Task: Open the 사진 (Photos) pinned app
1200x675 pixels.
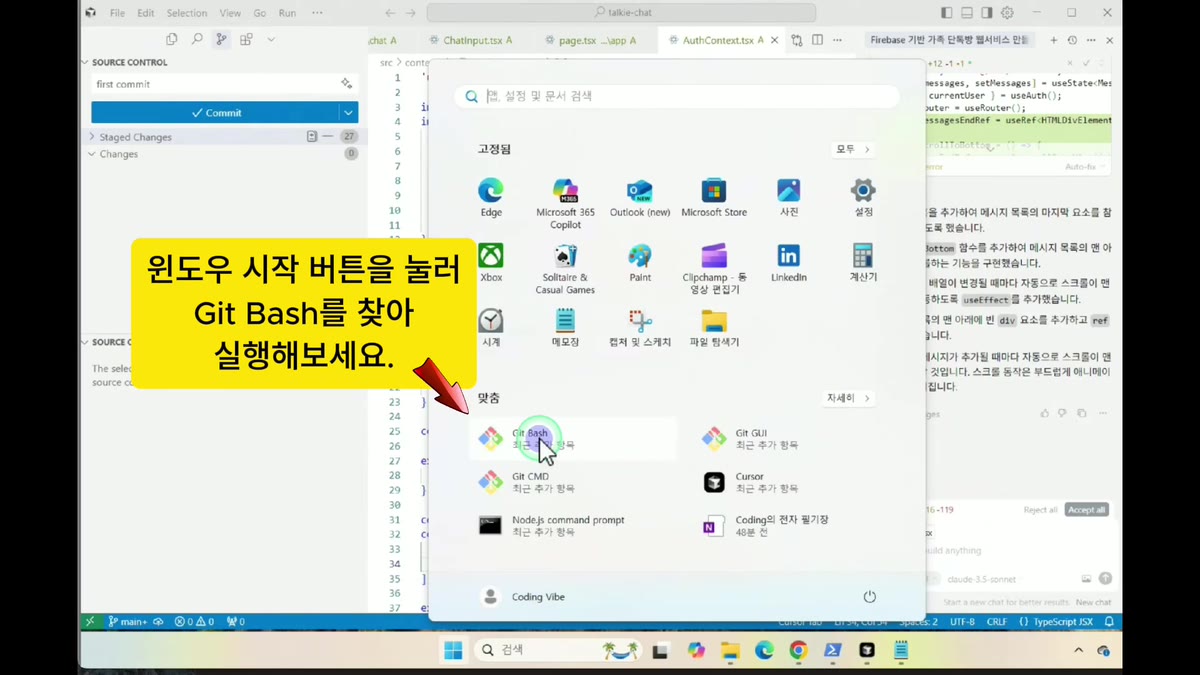Action: [789, 197]
